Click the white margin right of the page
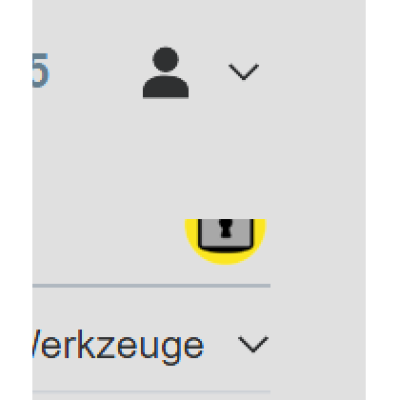This screenshot has height=400, width=400. point(383,200)
